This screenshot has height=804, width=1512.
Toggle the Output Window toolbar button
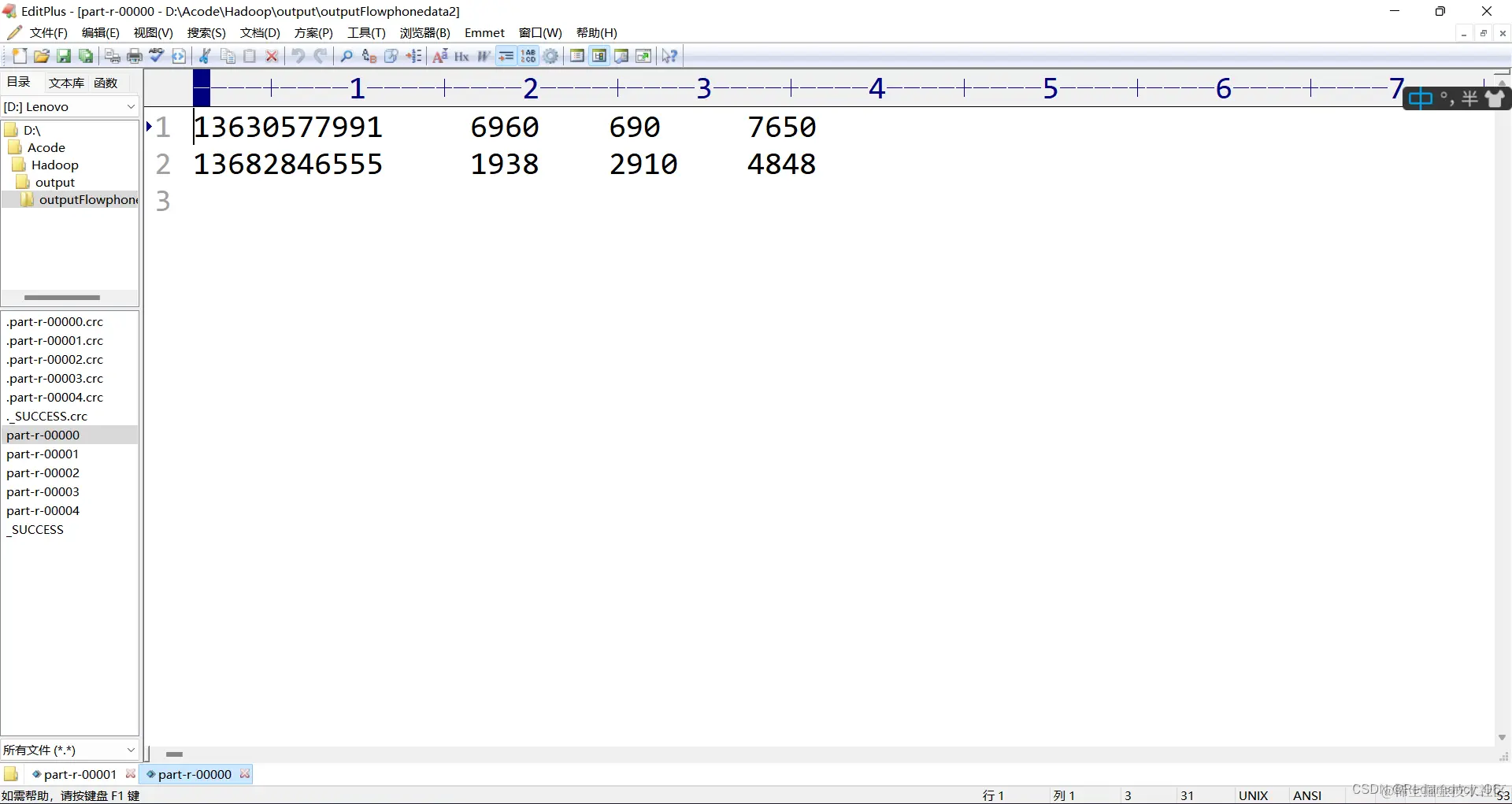(621, 56)
